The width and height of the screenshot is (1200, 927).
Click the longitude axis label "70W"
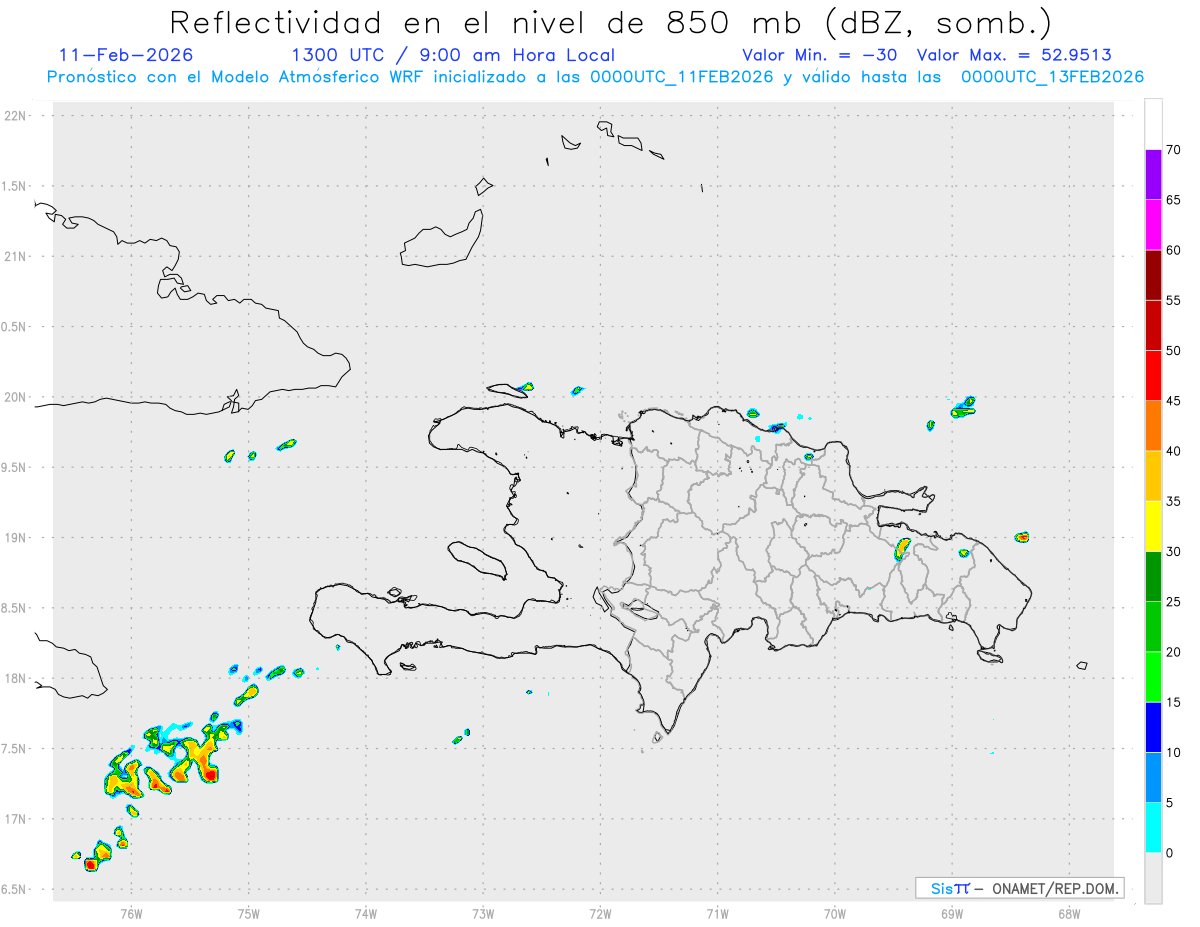835,914
